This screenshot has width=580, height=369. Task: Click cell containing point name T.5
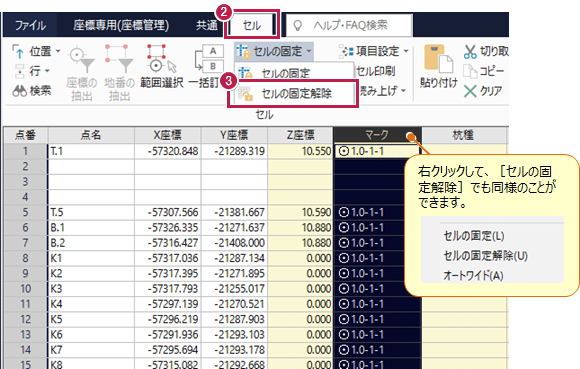click(91, 212)
